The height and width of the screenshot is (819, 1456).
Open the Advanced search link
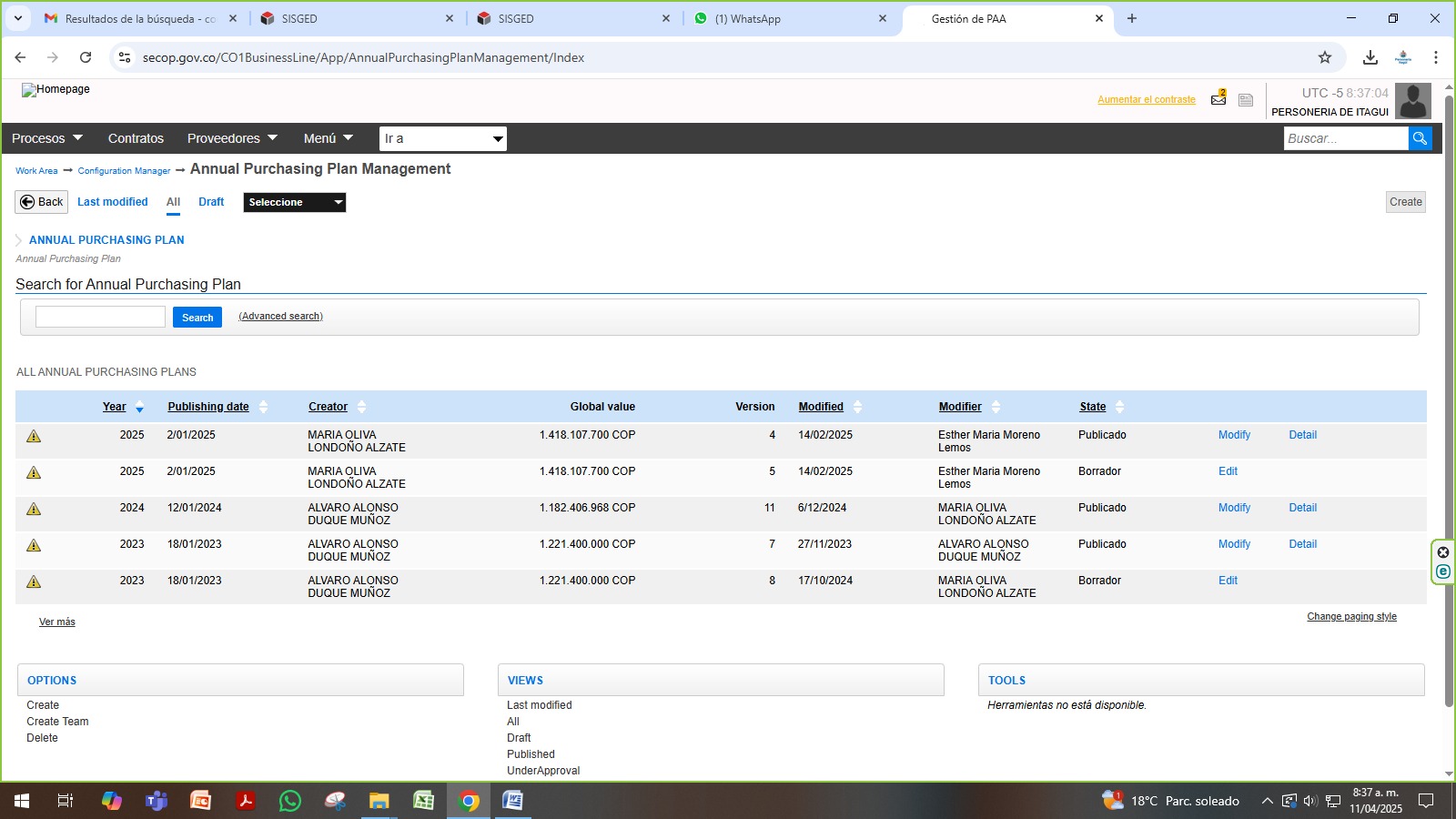coord(280,317)
